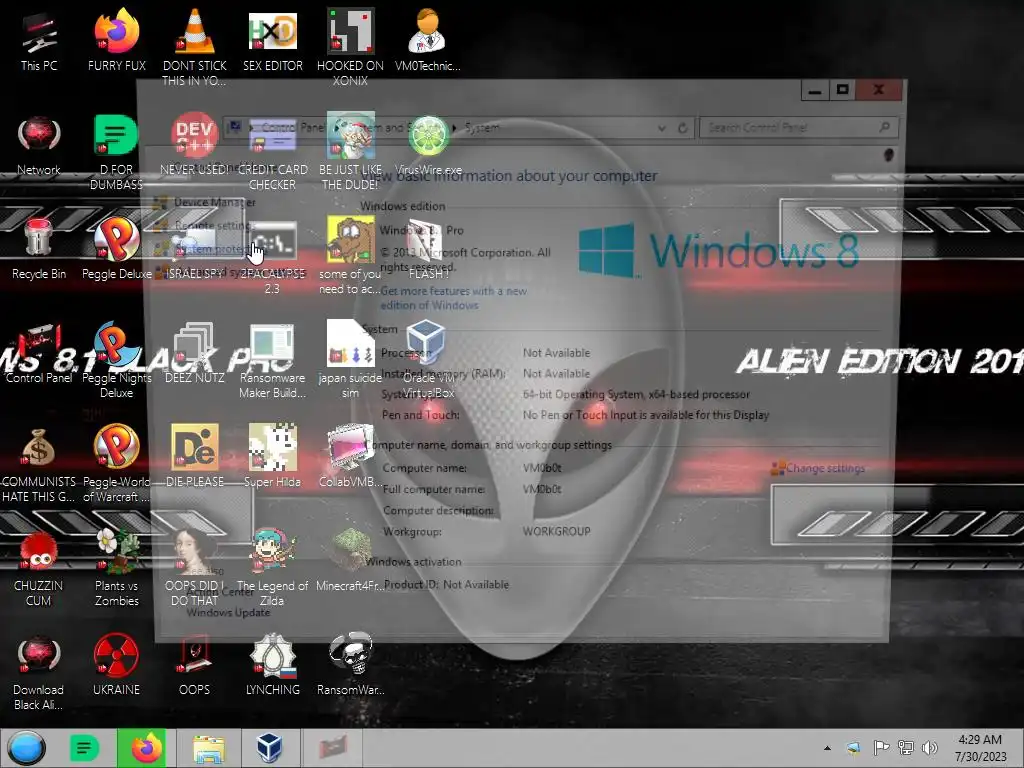Open the Recycle Bin icon
The width and height of the screenshot is (1024, 768).
pos(39,249)
